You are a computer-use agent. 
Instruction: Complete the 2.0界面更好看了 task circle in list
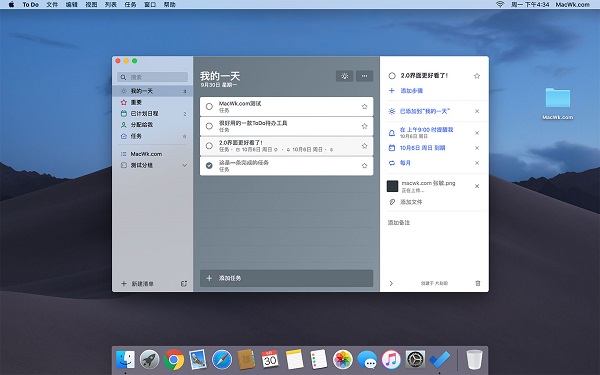tap(209, 146)
